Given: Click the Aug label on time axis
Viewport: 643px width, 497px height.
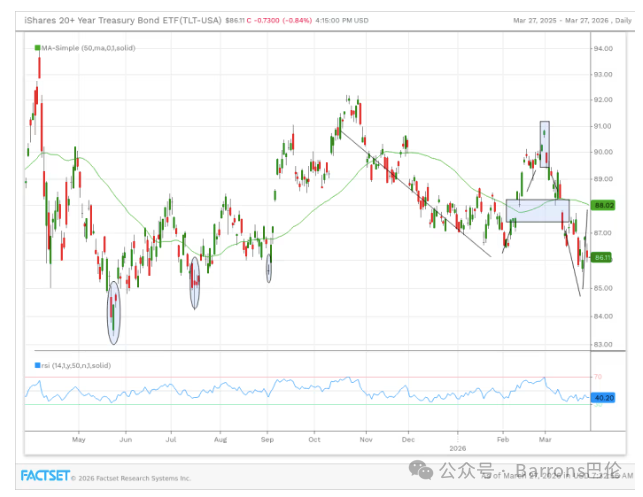Looking at the screenshot, I should [x=221, y=440].
